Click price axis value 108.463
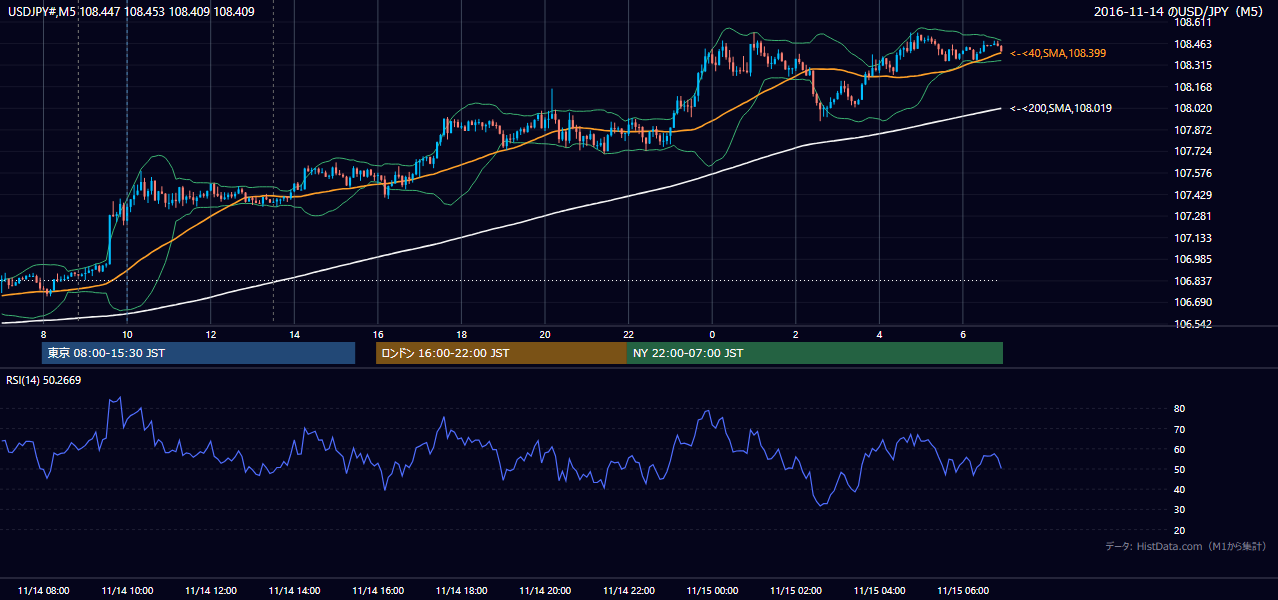This screenshot has width=1278, height=600. click(x=1192, y=44)
